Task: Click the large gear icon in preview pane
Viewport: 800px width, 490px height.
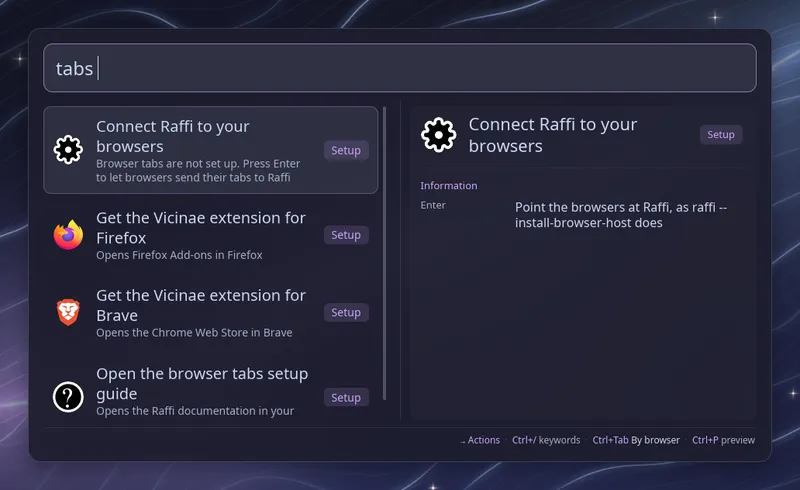Action: coord(438,135)
